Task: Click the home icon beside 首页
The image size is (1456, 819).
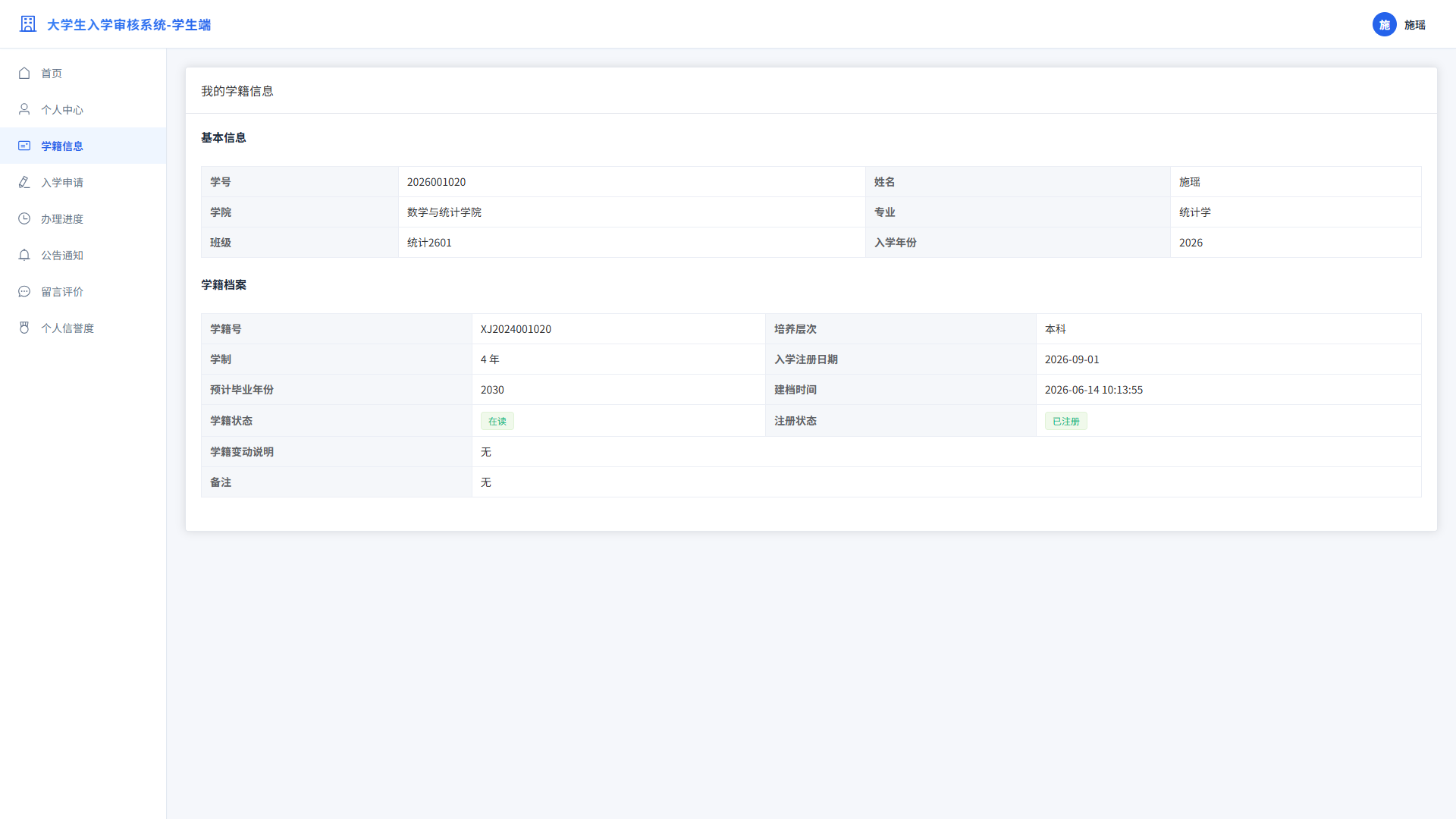Action: coord(24,73)
